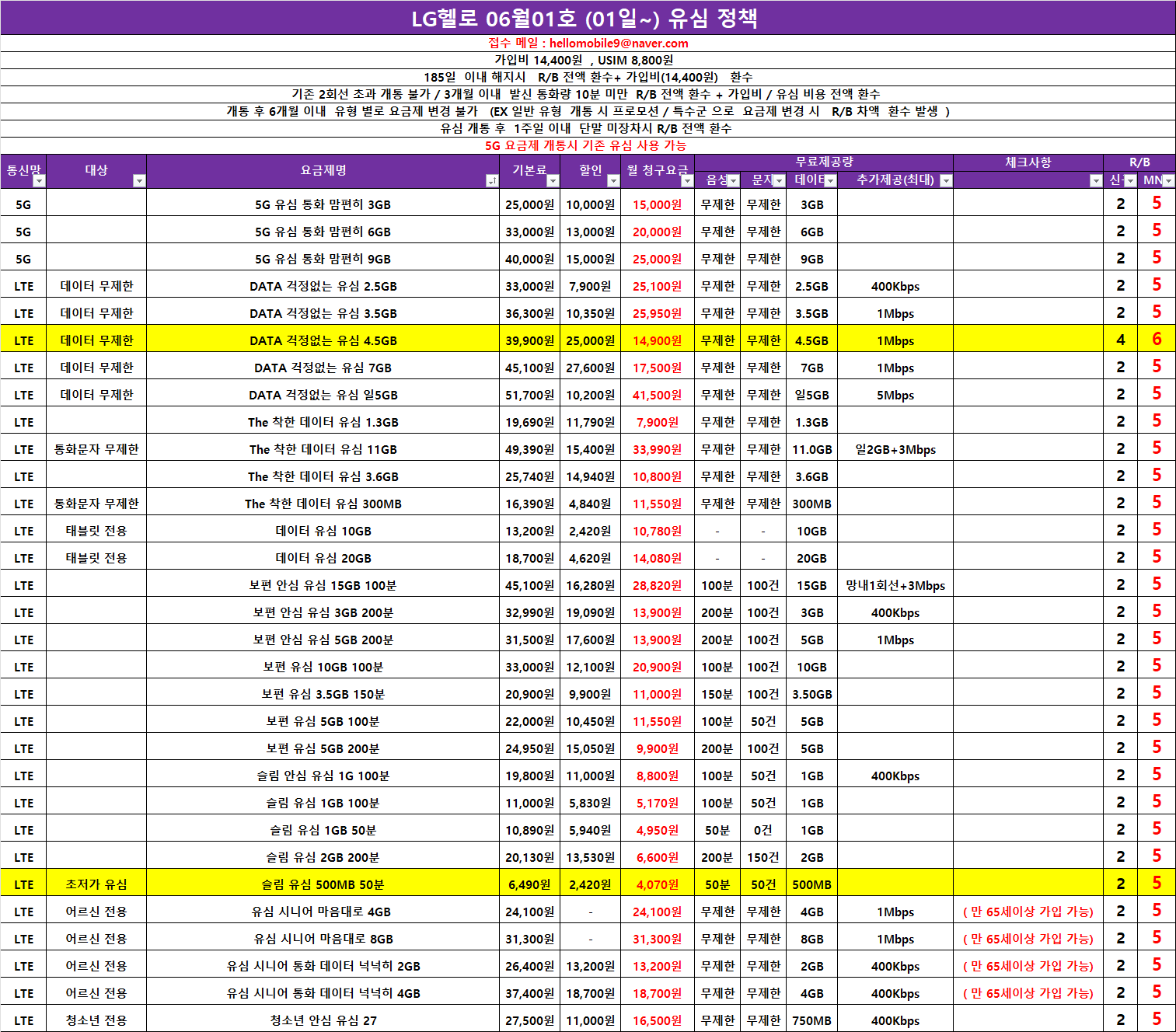Click plan name DATA 걱정없는 유심 일5GB
The height and width of the screenshot is (1032, 1176).
click(x=323, y=396)
